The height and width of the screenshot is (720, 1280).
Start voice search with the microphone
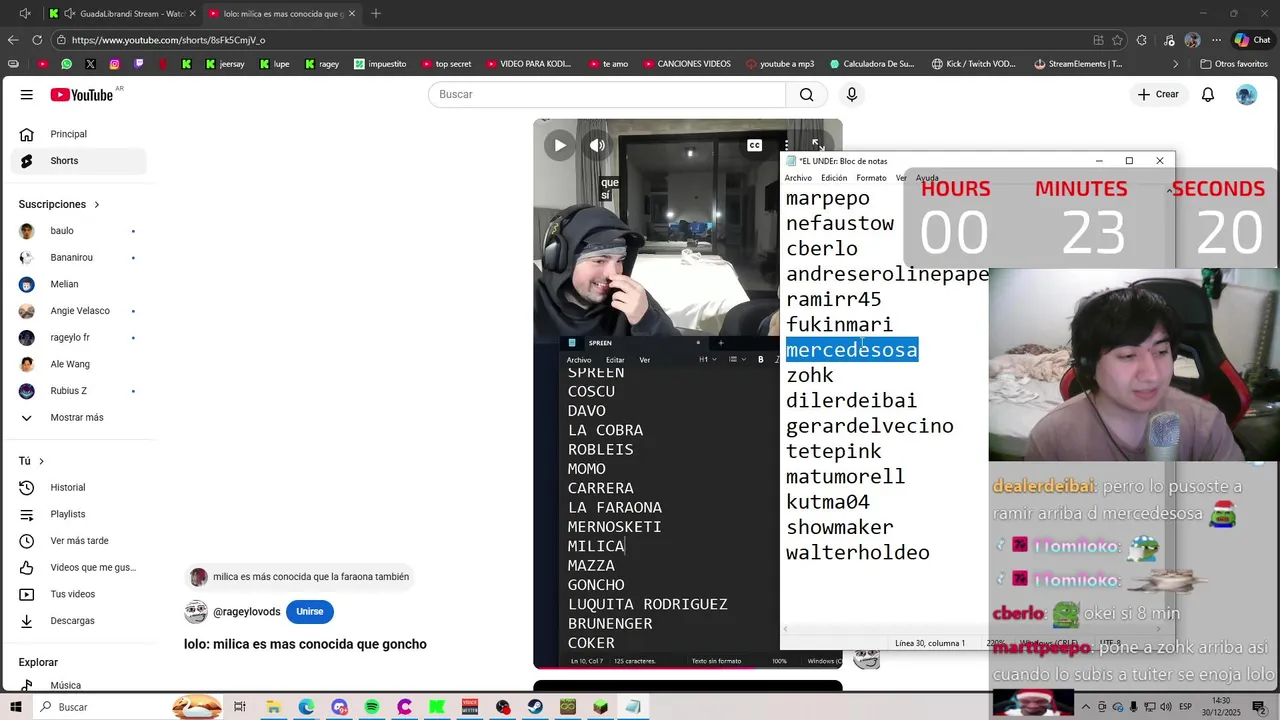coord(852,94)
